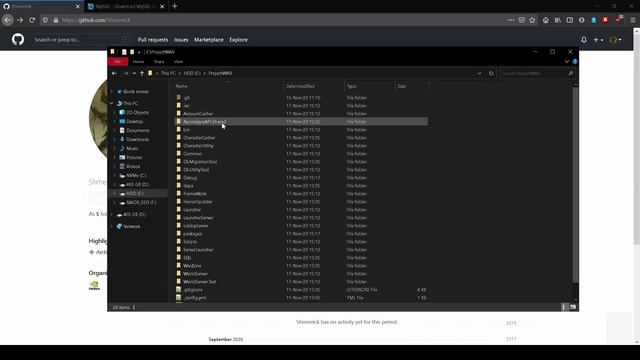The height and width of the screenshot is (360, 640).
Task: Select the AccountCacher folder
Action: coord(301,114)
